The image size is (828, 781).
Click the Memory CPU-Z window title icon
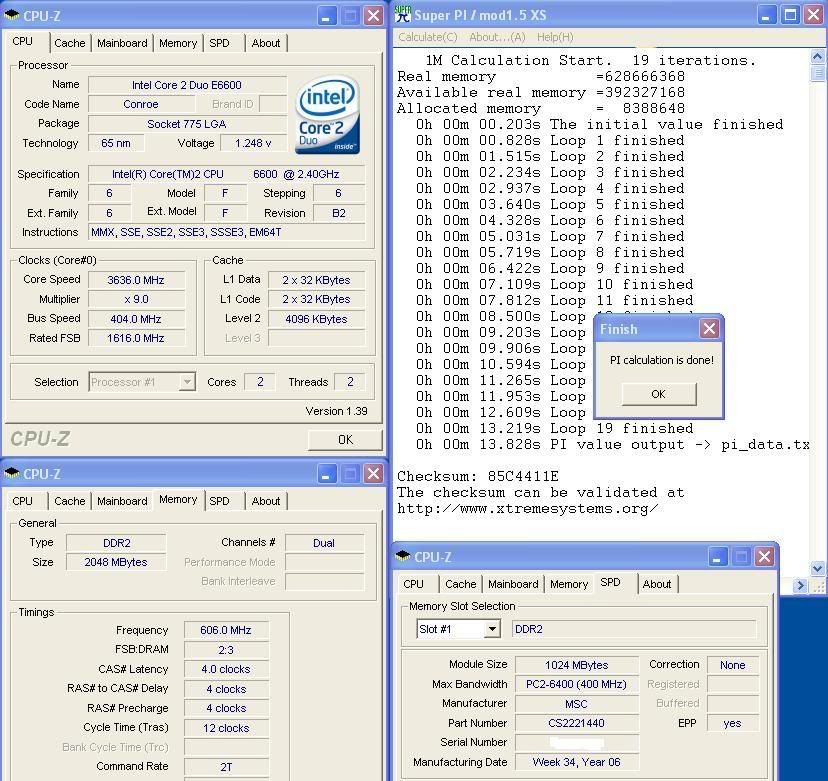click(x=12, y=473)
